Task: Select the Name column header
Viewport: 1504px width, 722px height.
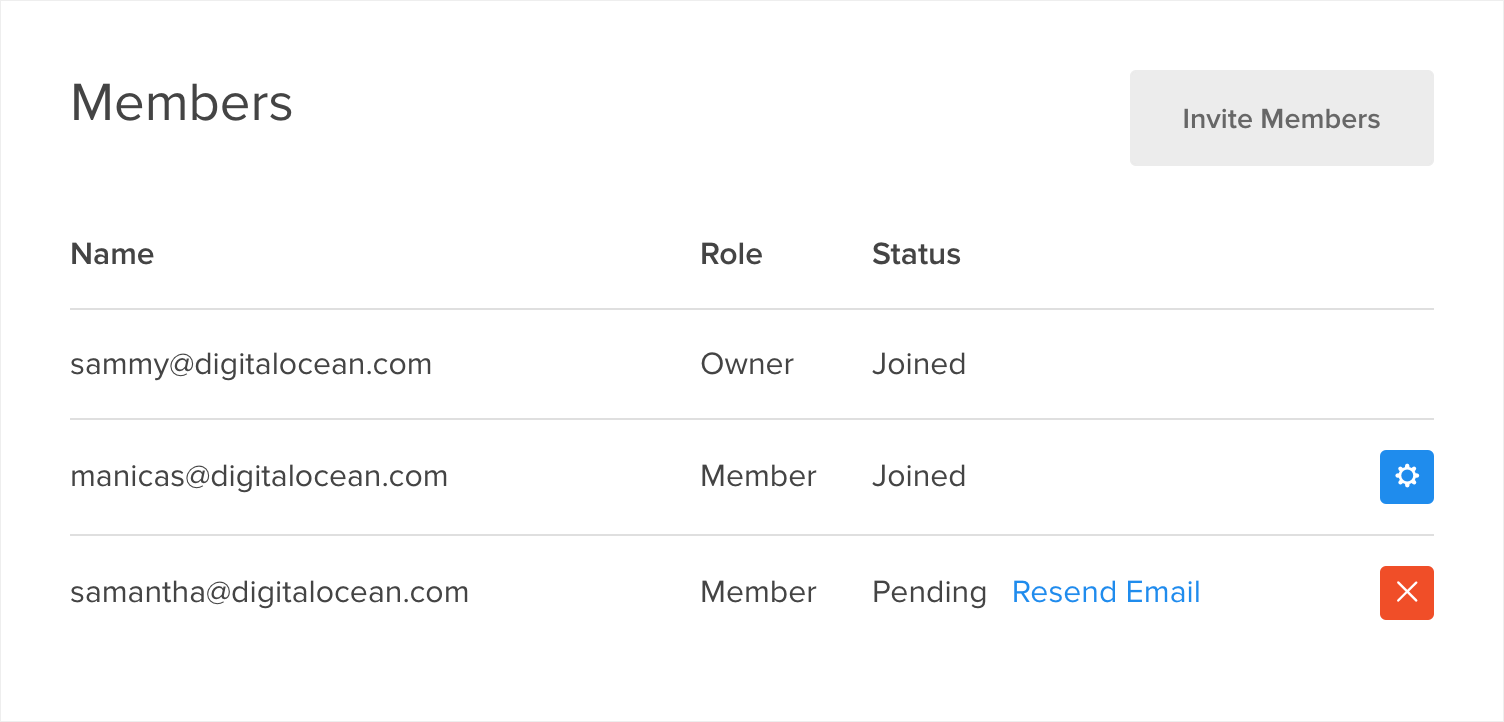Action: 112,254
